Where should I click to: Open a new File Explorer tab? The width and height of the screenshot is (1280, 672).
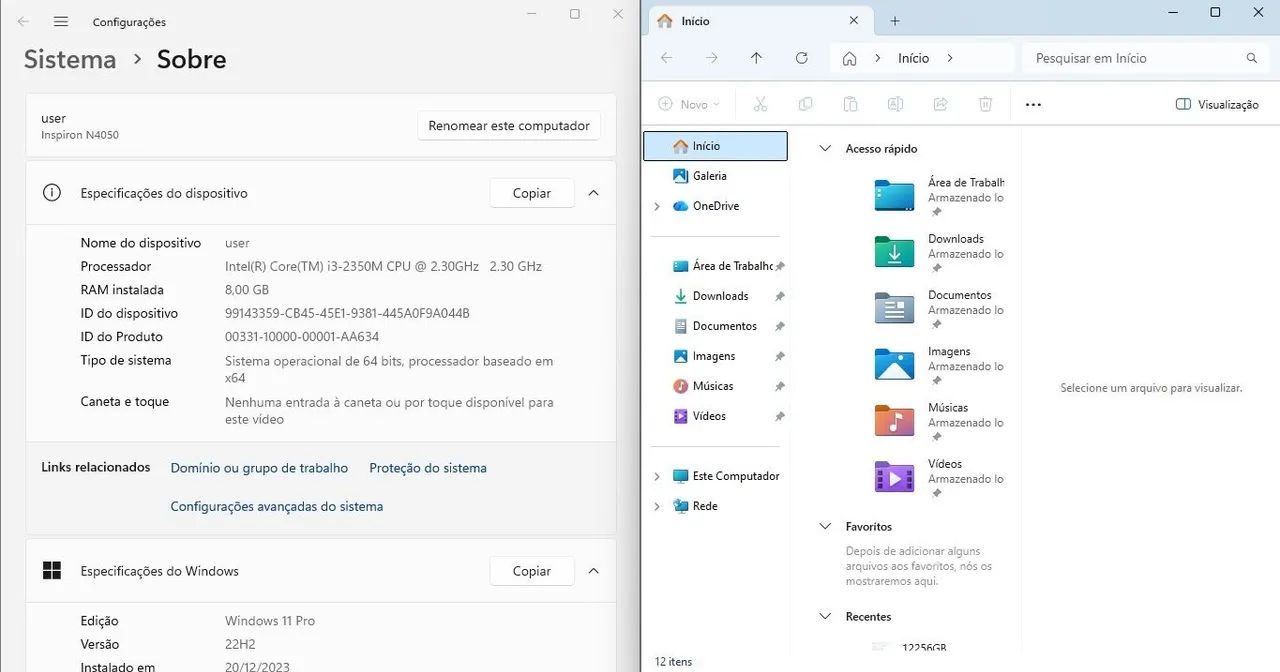point(895,21)
